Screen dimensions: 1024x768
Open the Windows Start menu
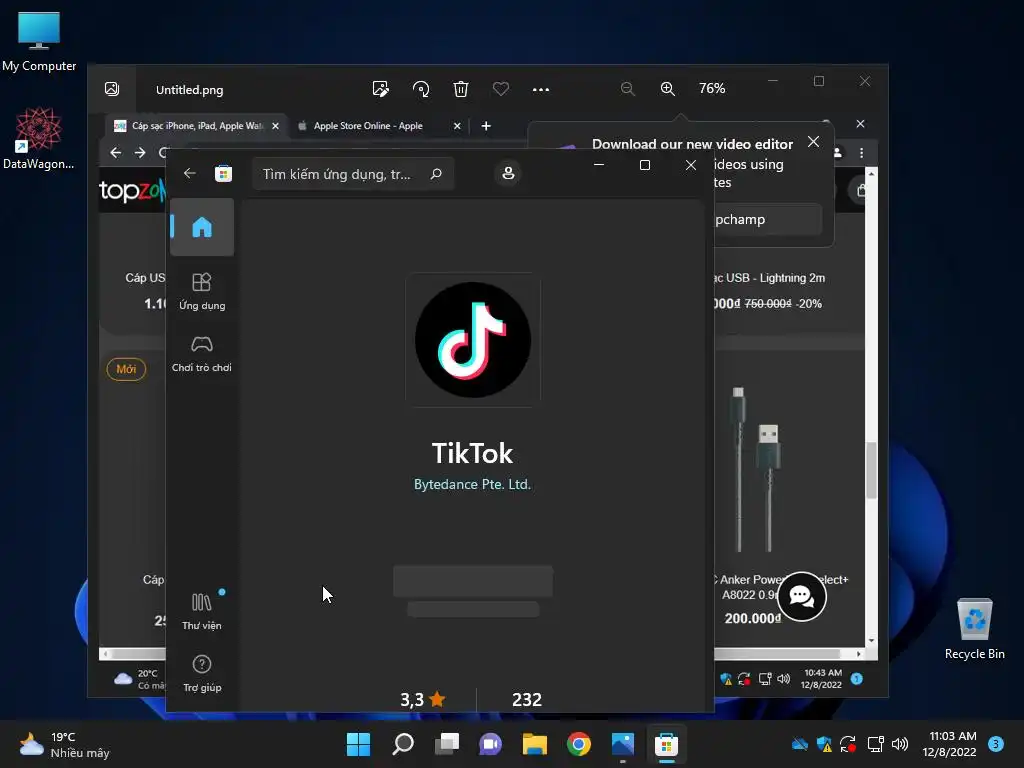pos(359,744)
